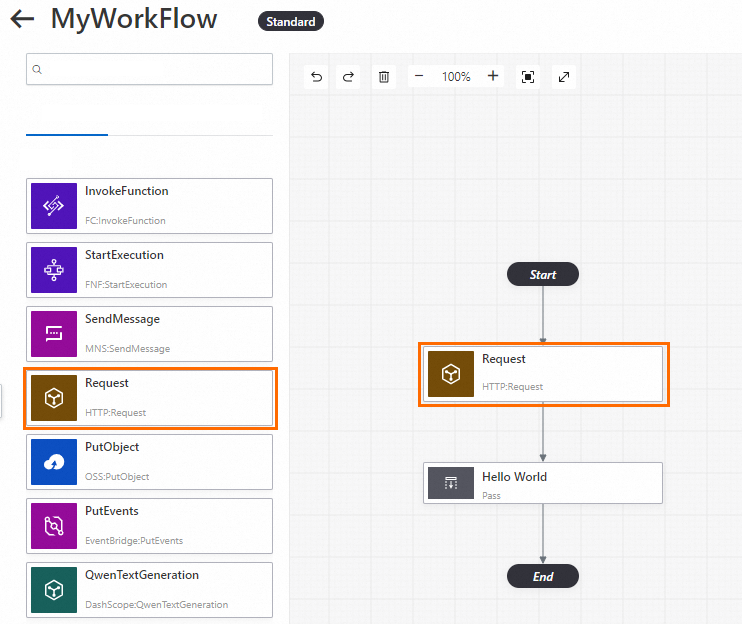This screenshot has width=742, height=624.
Task: Go back using the left arrow
Action: pyautogui.click(x=22, y=19)
